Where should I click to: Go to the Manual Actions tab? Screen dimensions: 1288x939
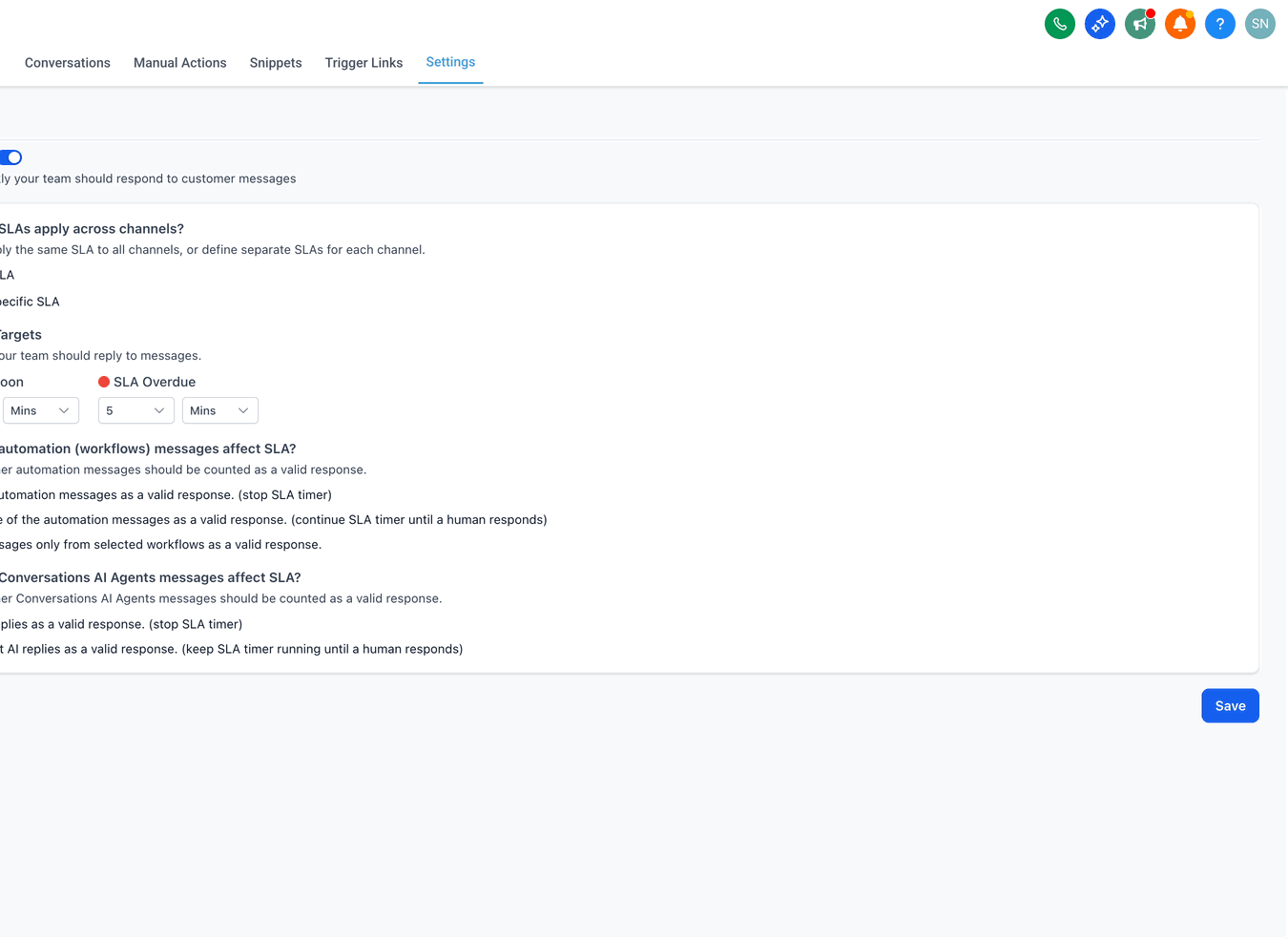[180, 63]
